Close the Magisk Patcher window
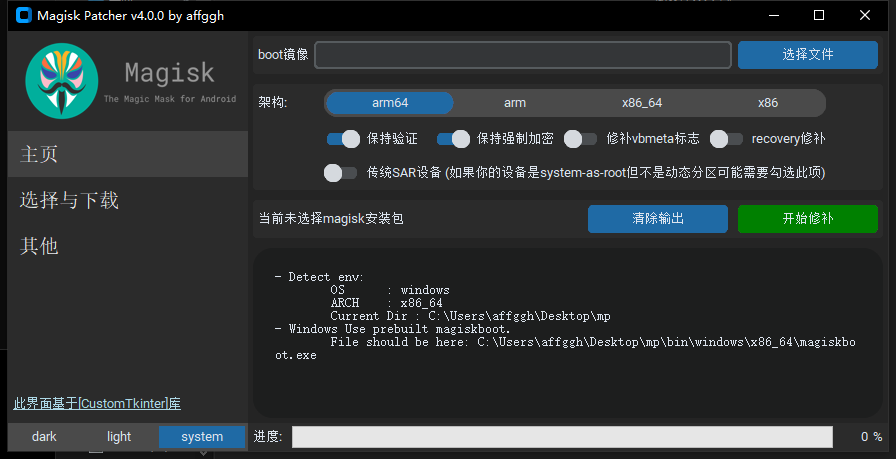The height and width of the screenshot is (459, 896). (865, 15)
